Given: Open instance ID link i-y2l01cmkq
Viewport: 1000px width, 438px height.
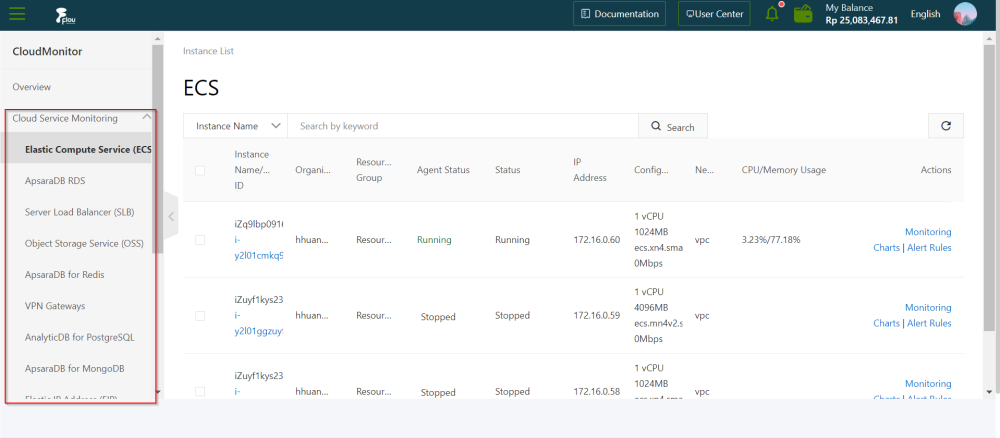Looking at the screenshot, I should (258, 248).
